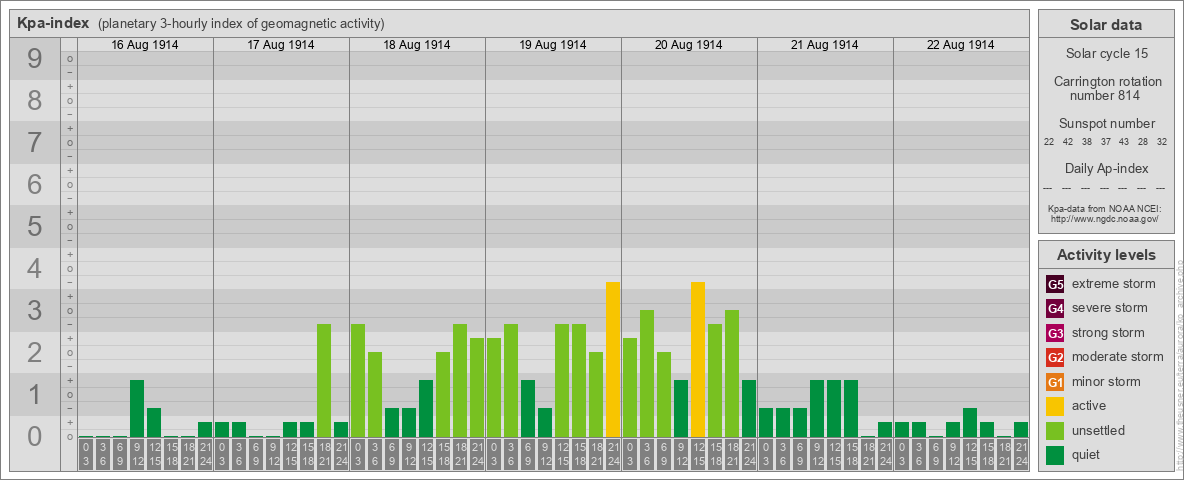1184x480 pixels.
Task: Click the unsettled bar on 17 Aug 18-21
Action: click(324, 381)
